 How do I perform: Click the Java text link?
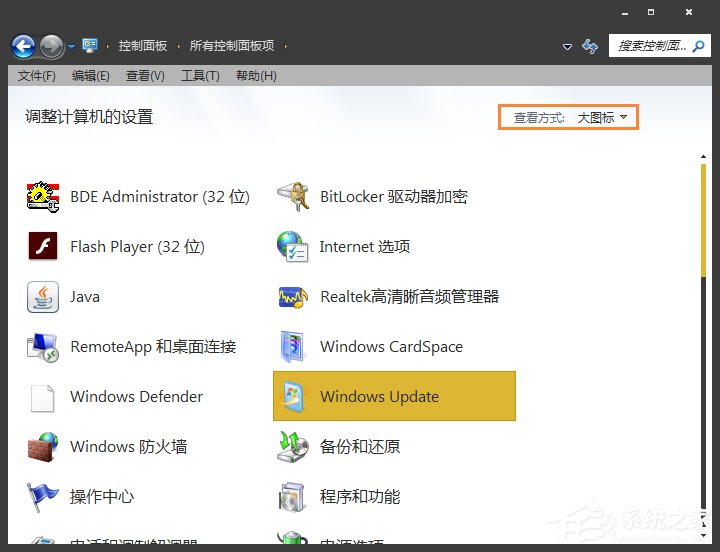tap(85, 297)
